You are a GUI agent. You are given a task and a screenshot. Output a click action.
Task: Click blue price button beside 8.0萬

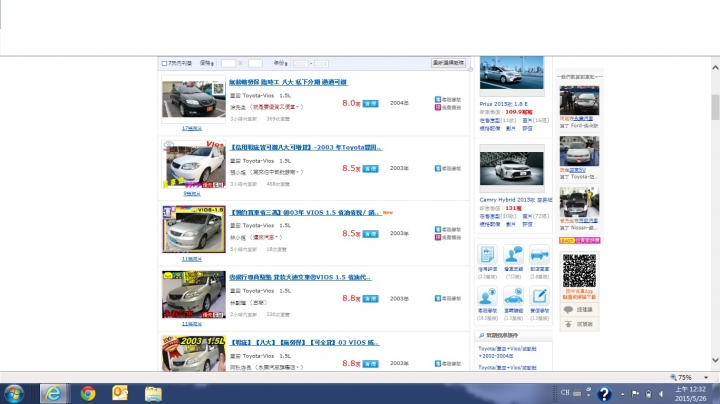click(371, 104)
